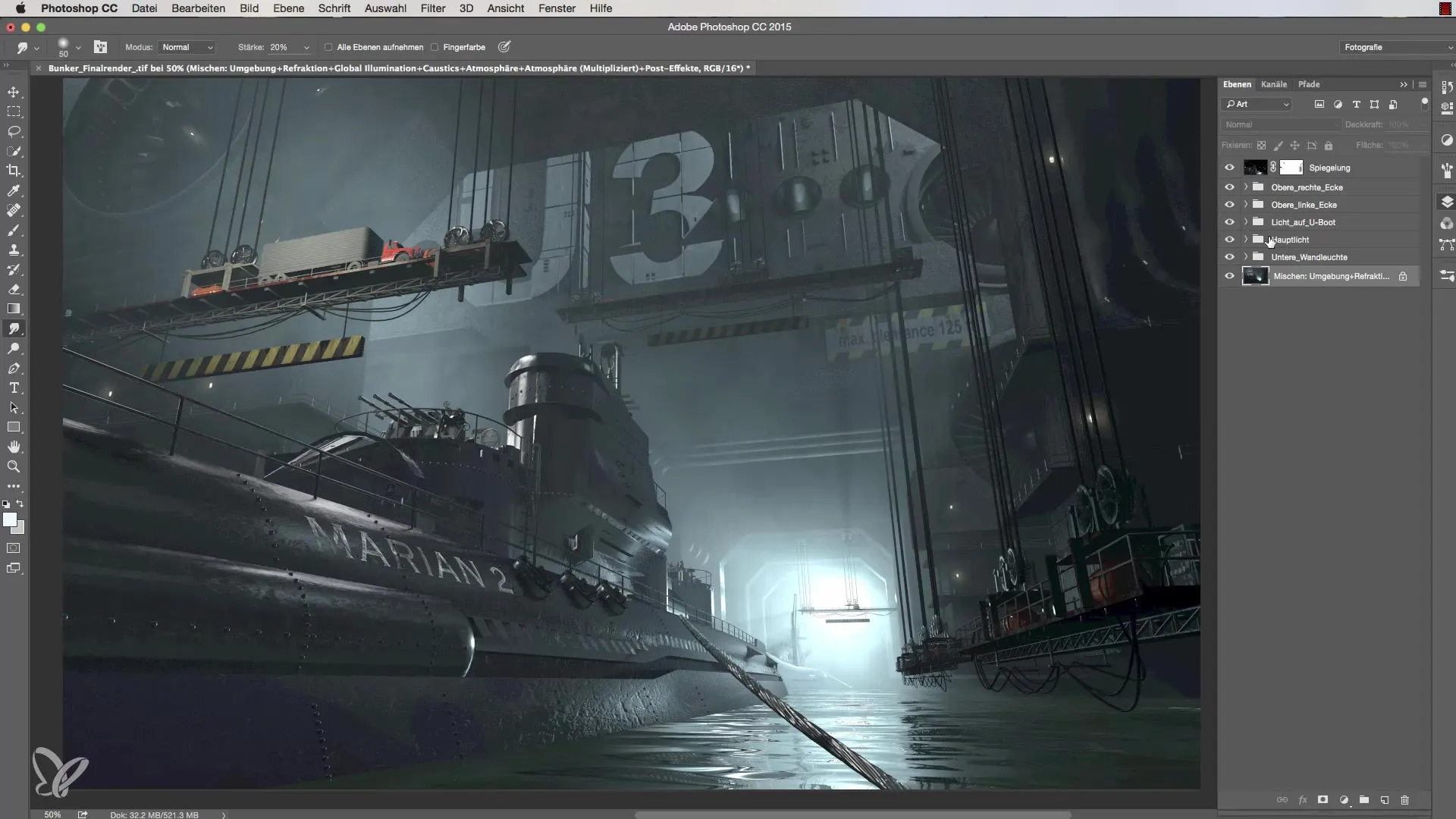Select the Zoom tool

click(14, 466)
